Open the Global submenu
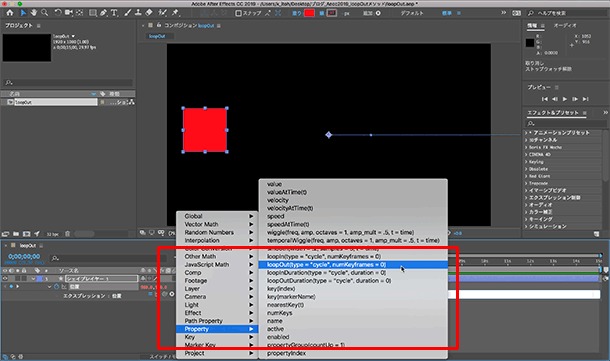 pos(217,216)
